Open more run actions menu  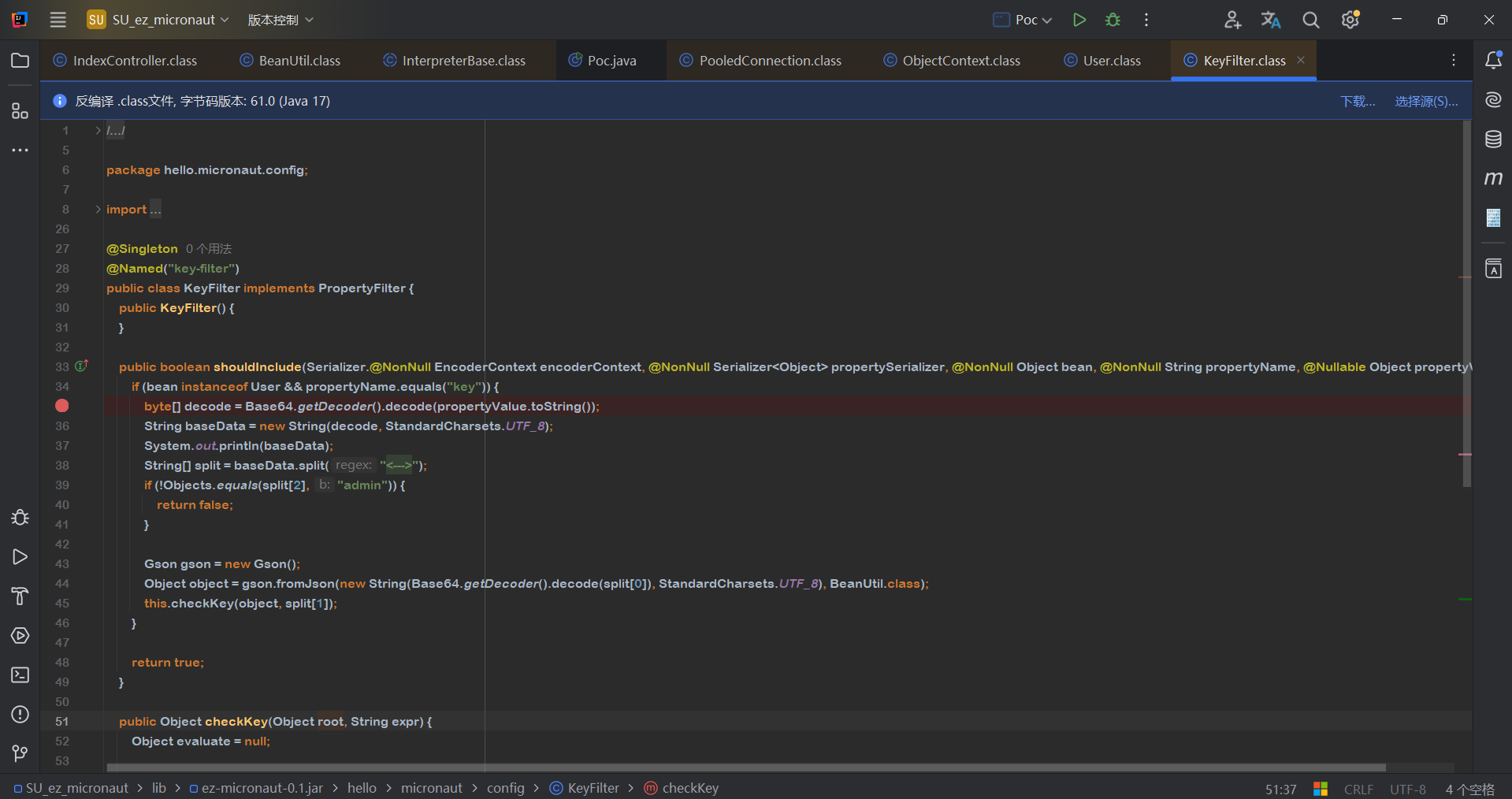(1146, 20)
